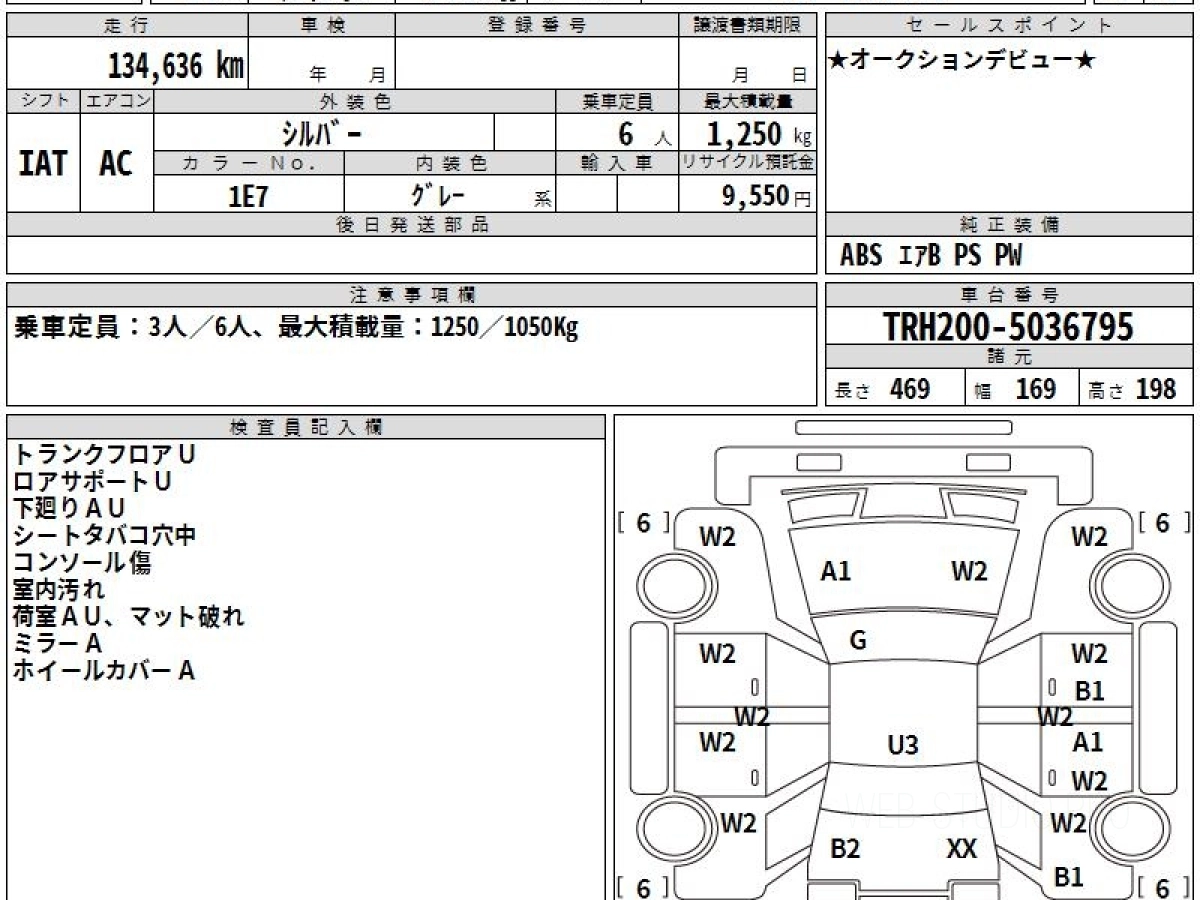
Task: Click the ★オークションデビュー★ sales point text
Action: [x=962, y=61]
